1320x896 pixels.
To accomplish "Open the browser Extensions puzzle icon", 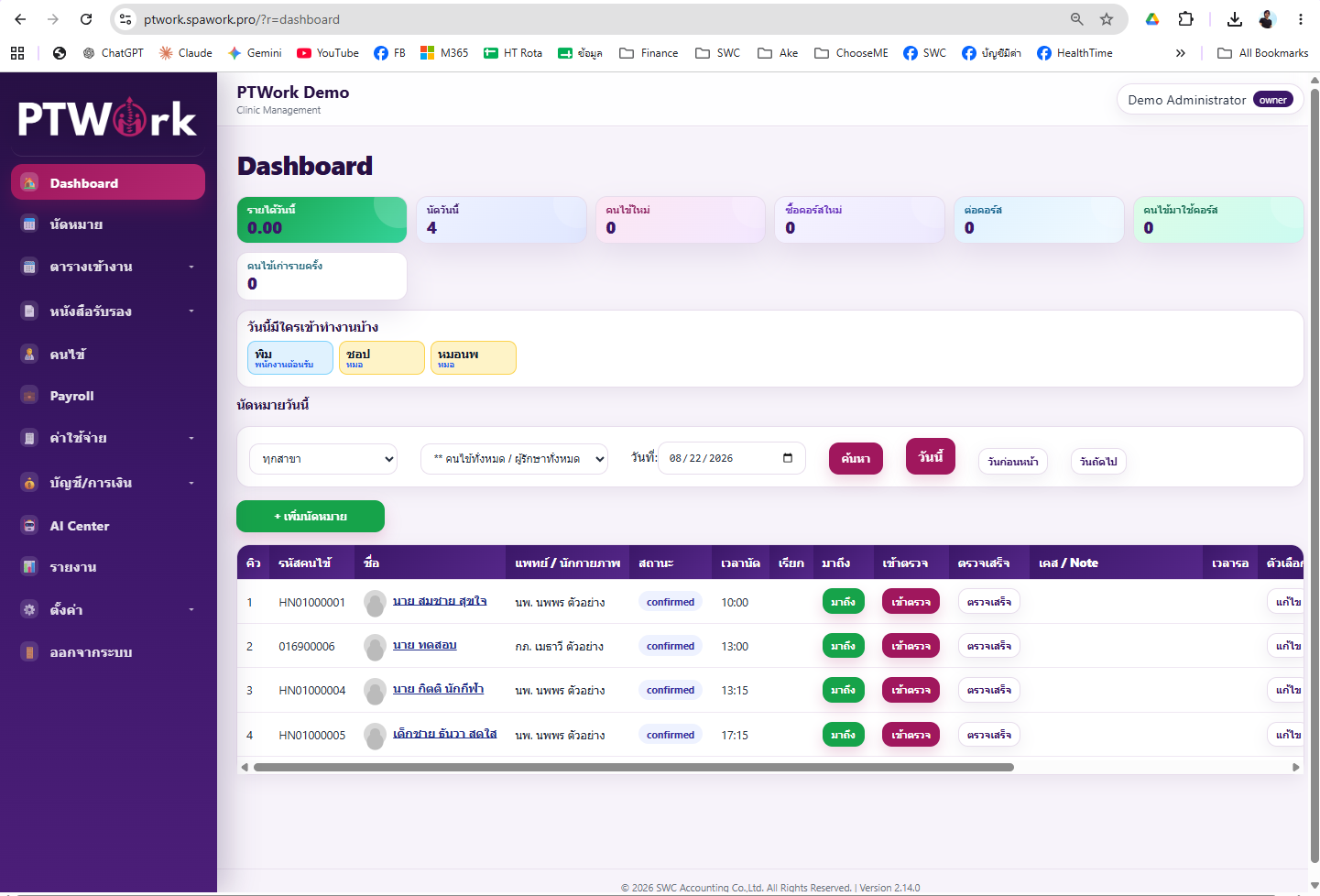I will coord(1186,19).
